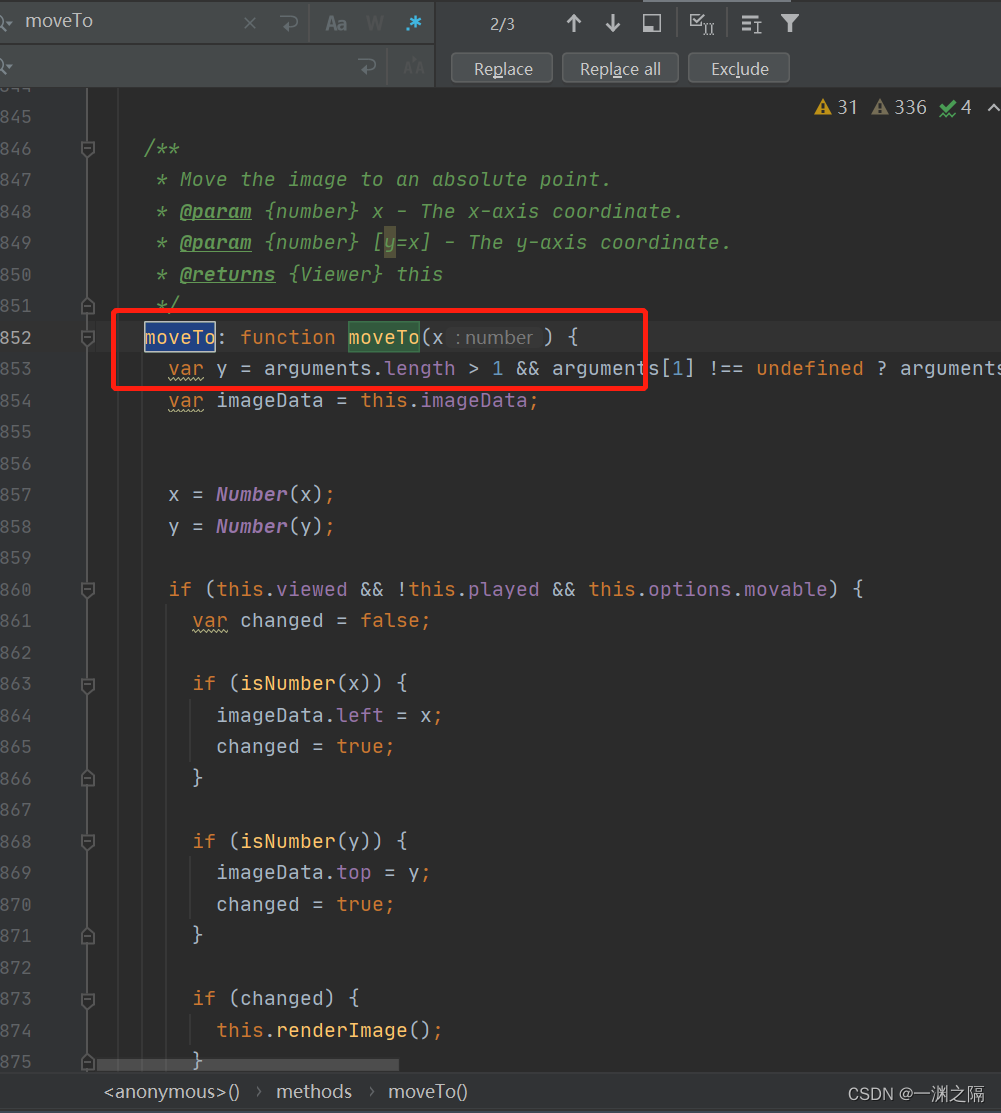Toggle search in selection only
Image resolution: width=1001 pixels, height=1113 pixels.
click(653, 22)
